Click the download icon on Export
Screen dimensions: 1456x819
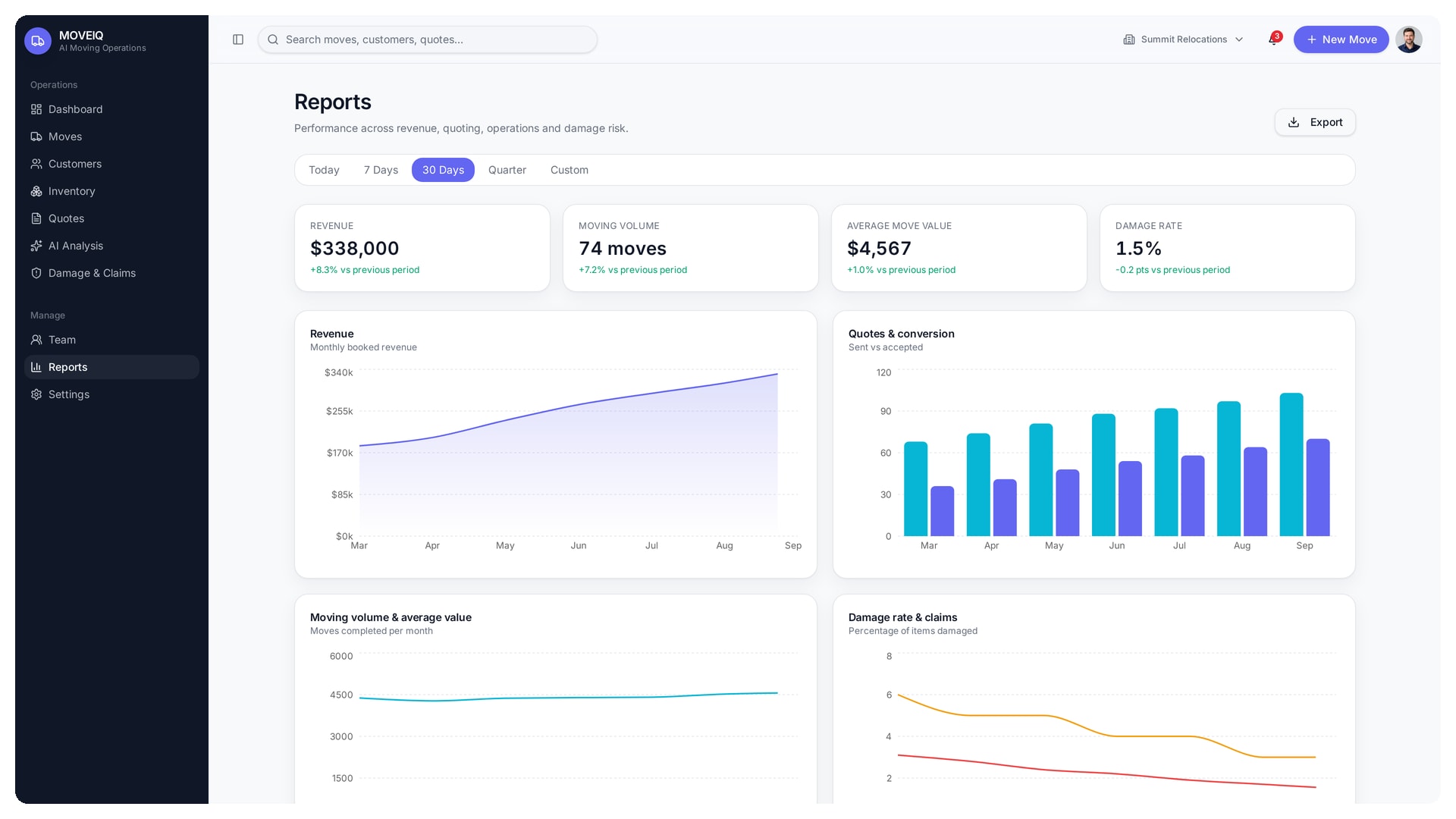pos(1294,122)
